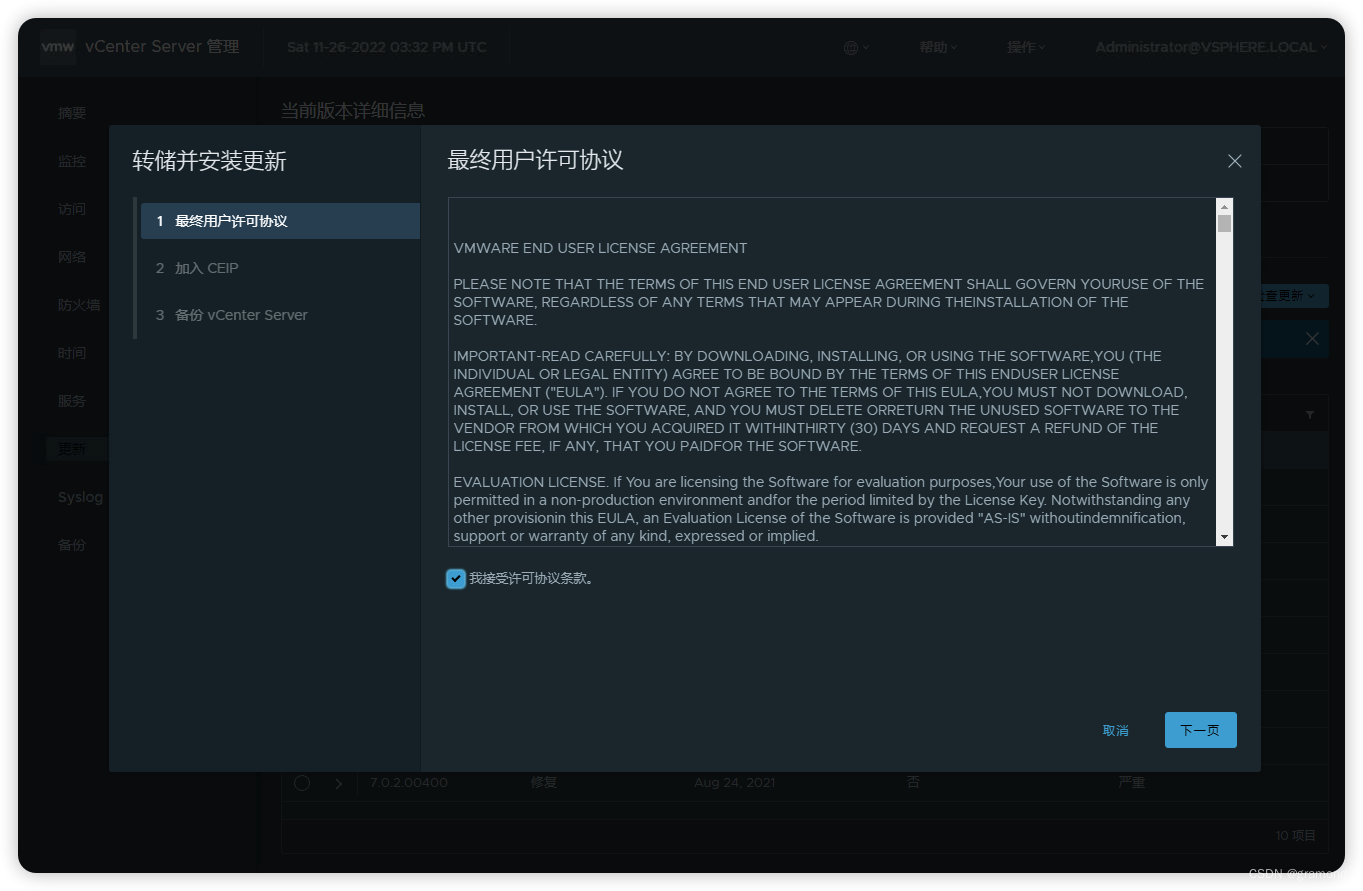Click the table column filter icon

tap(1310, 414)
